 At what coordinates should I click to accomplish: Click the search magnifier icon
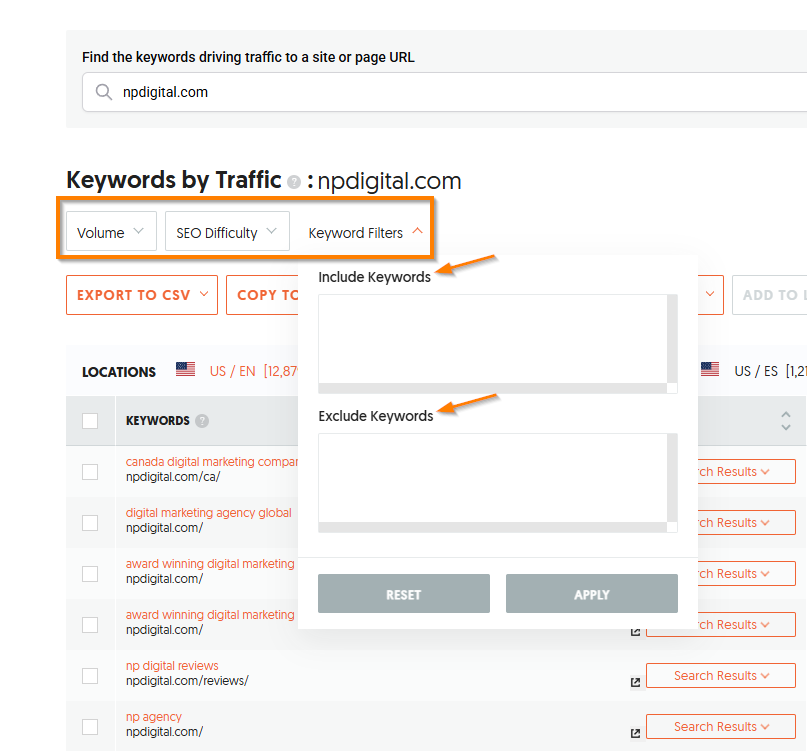(103, 92)
